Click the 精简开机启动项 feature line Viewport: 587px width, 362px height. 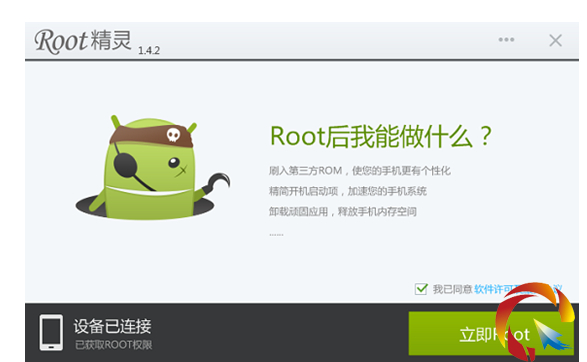348,191
